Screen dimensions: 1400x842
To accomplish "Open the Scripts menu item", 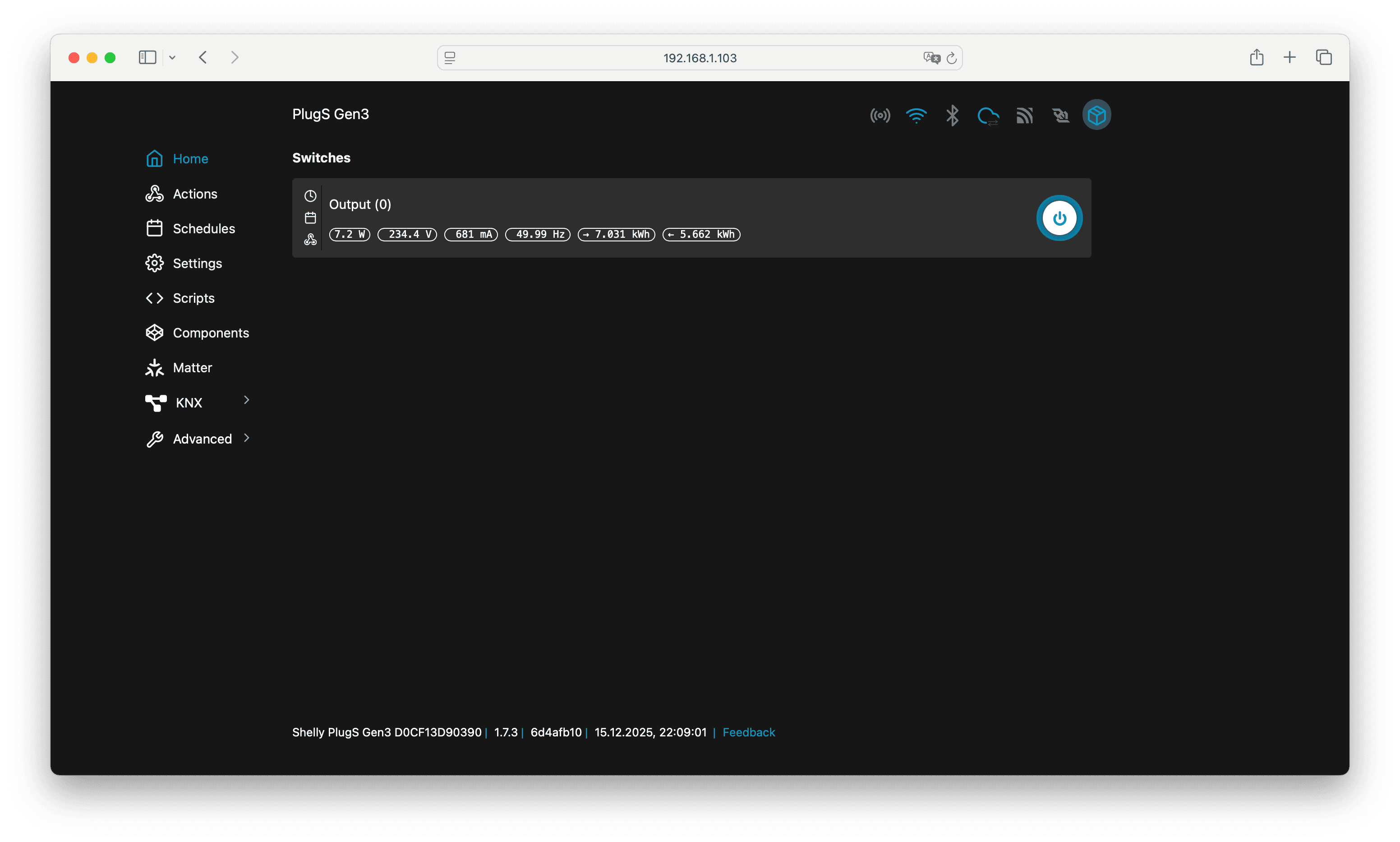I will [x=193, y=298].
